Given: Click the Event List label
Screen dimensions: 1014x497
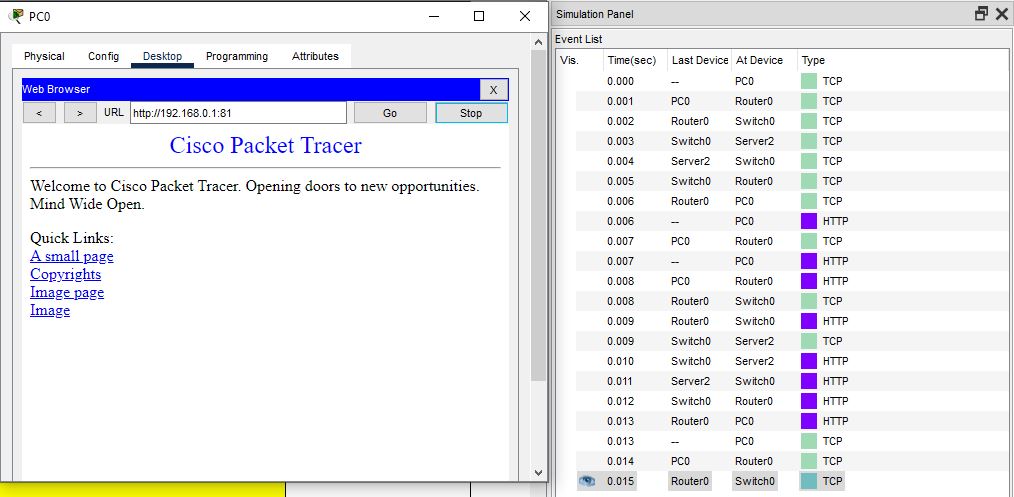Looking at the screenshot, I should pyautogui.click(x=579, y=39).
